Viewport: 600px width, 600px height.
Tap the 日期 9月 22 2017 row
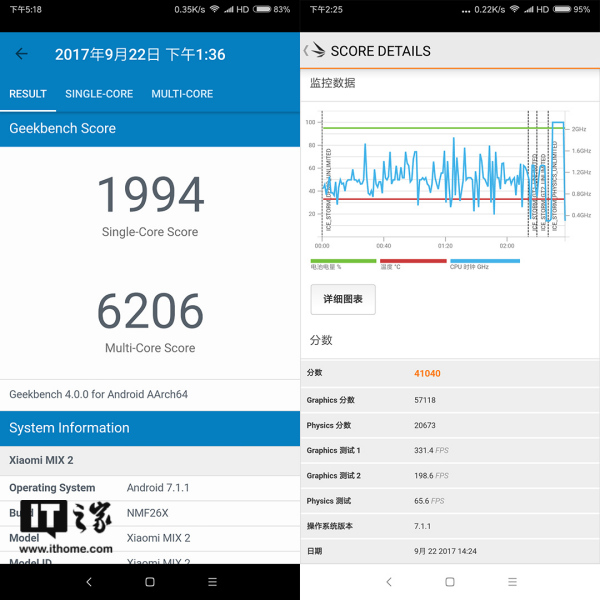click(x=450, y=551)
